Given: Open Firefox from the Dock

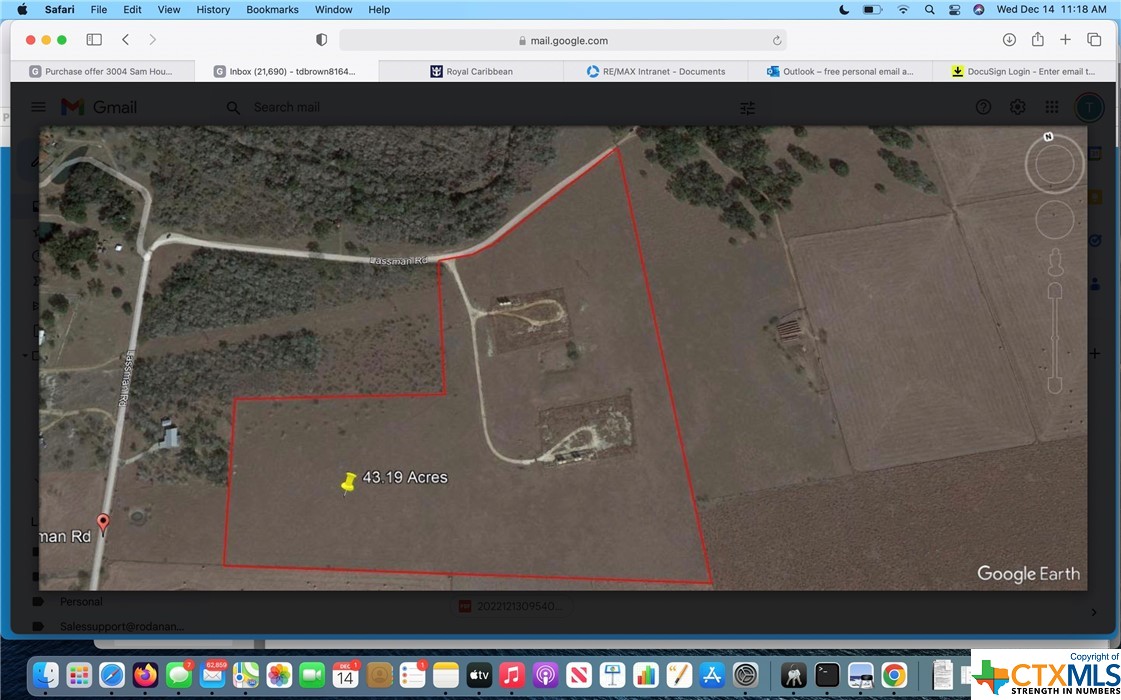Looking at the screenshot, I should [x=145, y=675].
